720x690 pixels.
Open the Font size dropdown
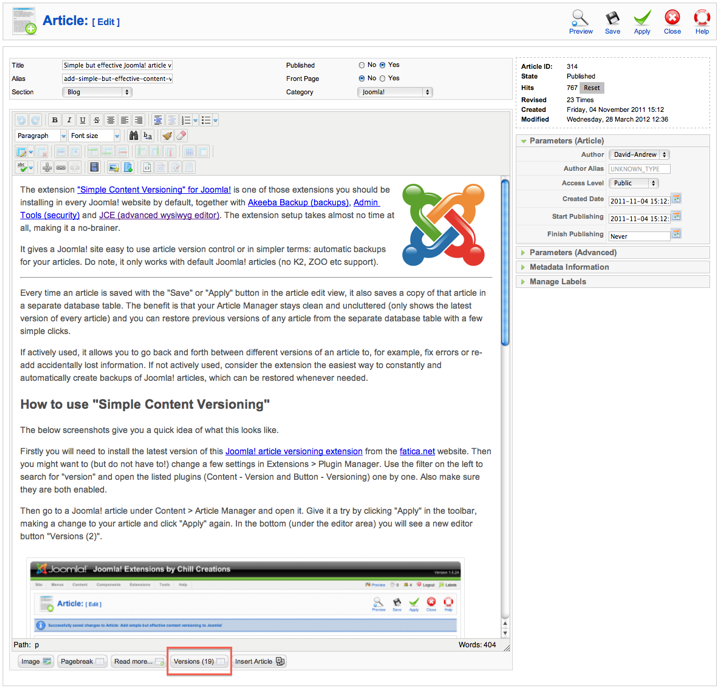point(94,136)
